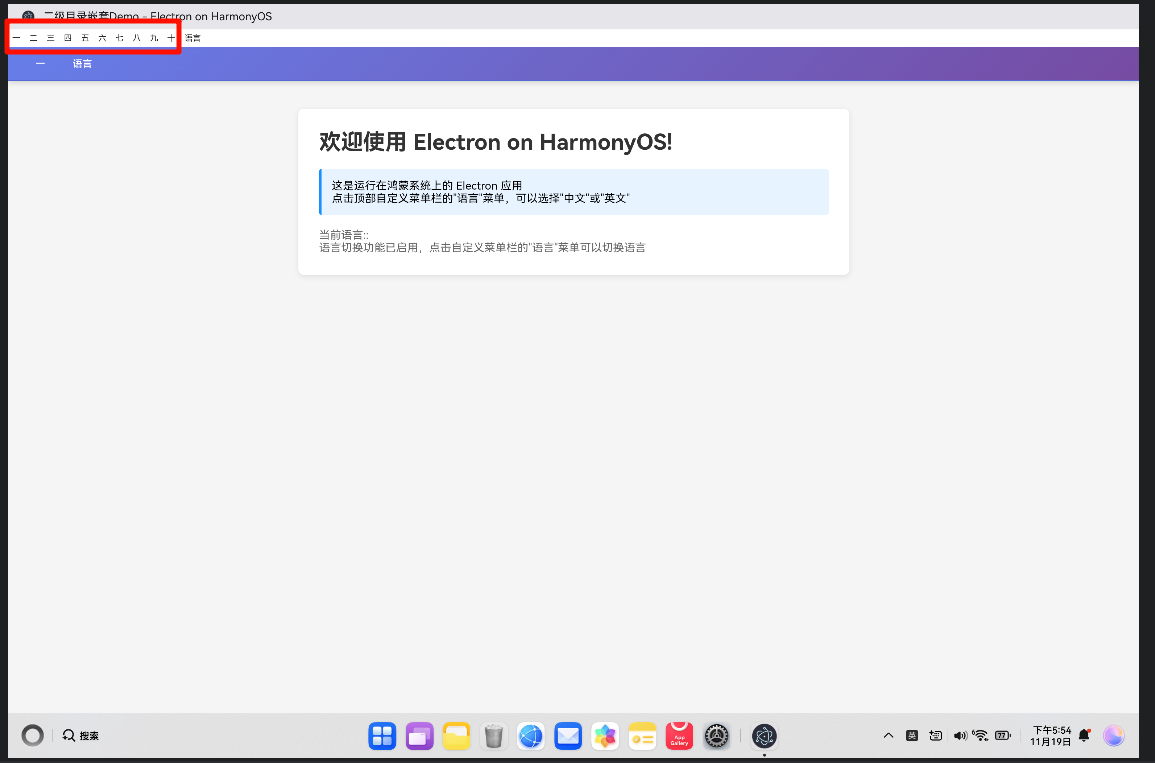
Task: Open the notification bell icon
Action: coord(1084,735)
